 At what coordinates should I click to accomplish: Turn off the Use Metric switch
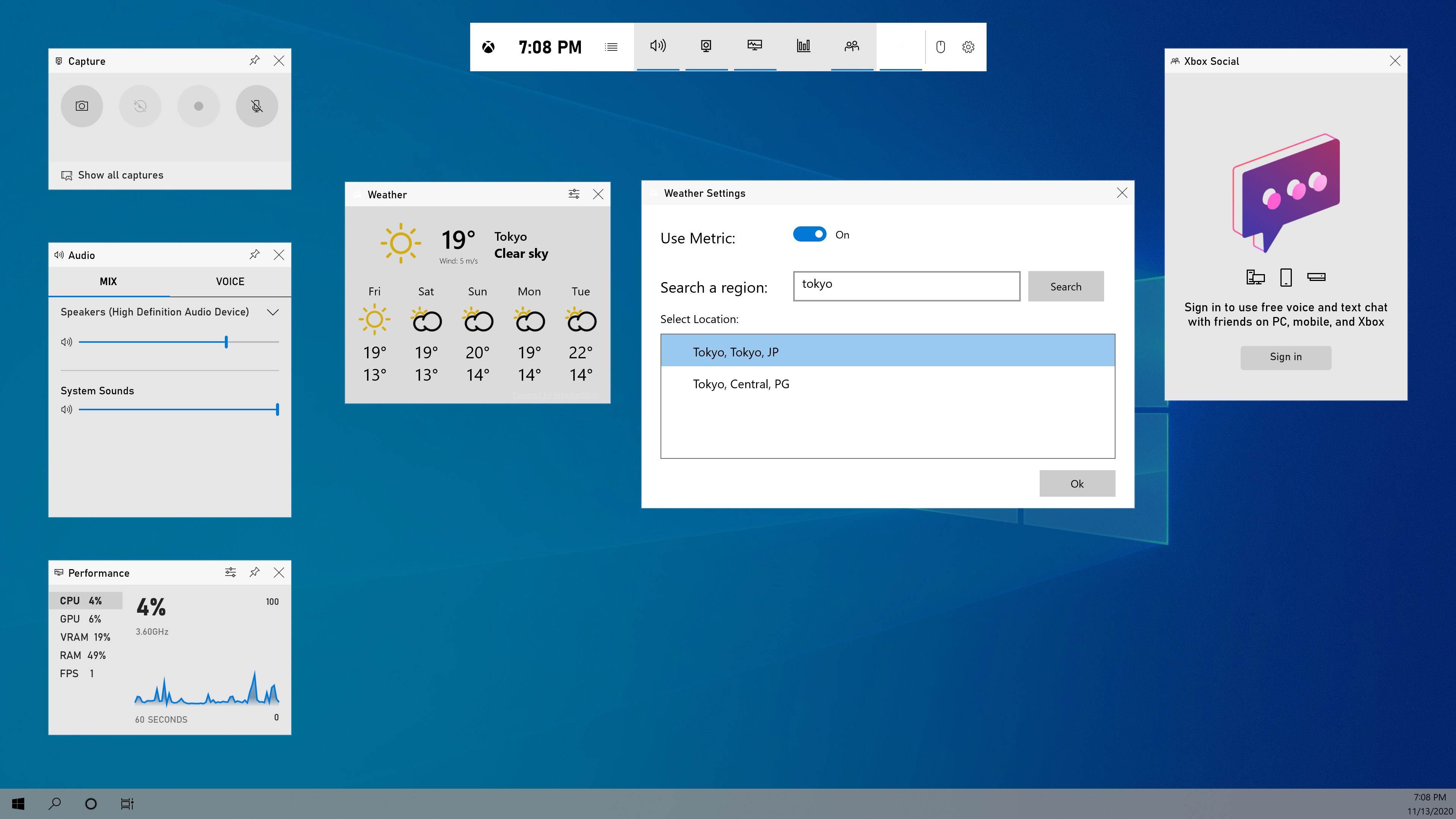(810, 234)
